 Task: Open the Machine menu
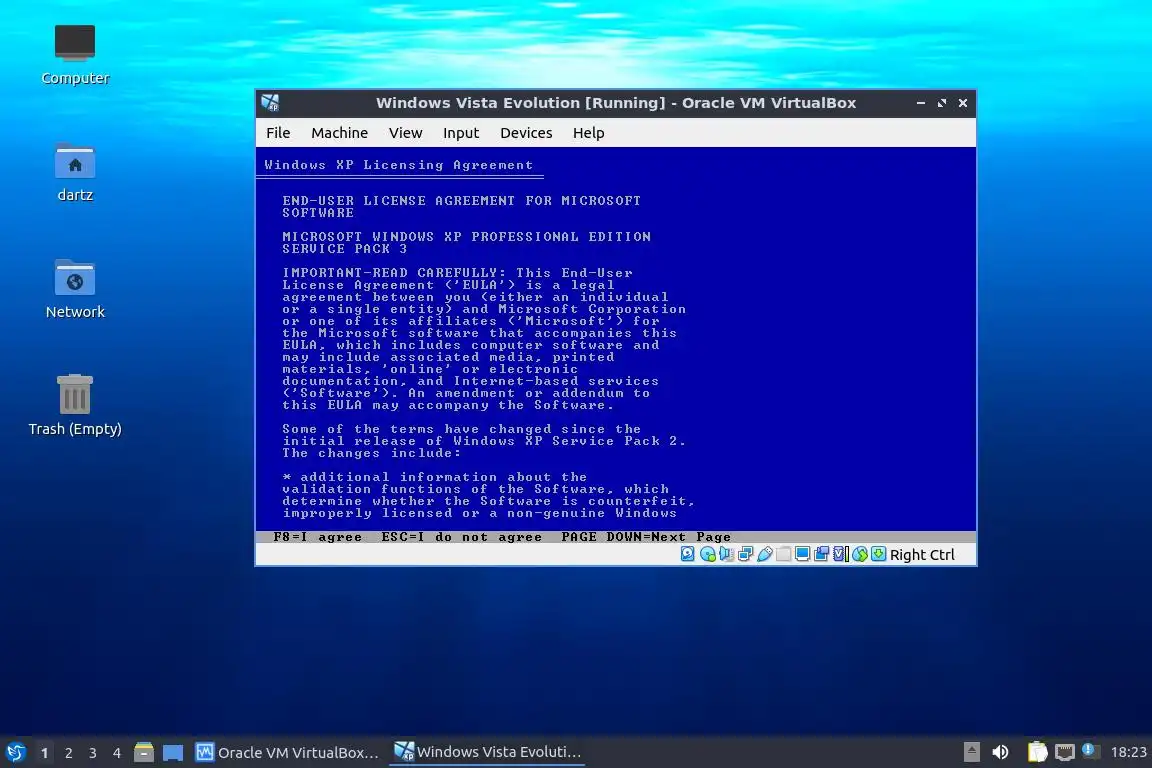[x=339, y=133]
